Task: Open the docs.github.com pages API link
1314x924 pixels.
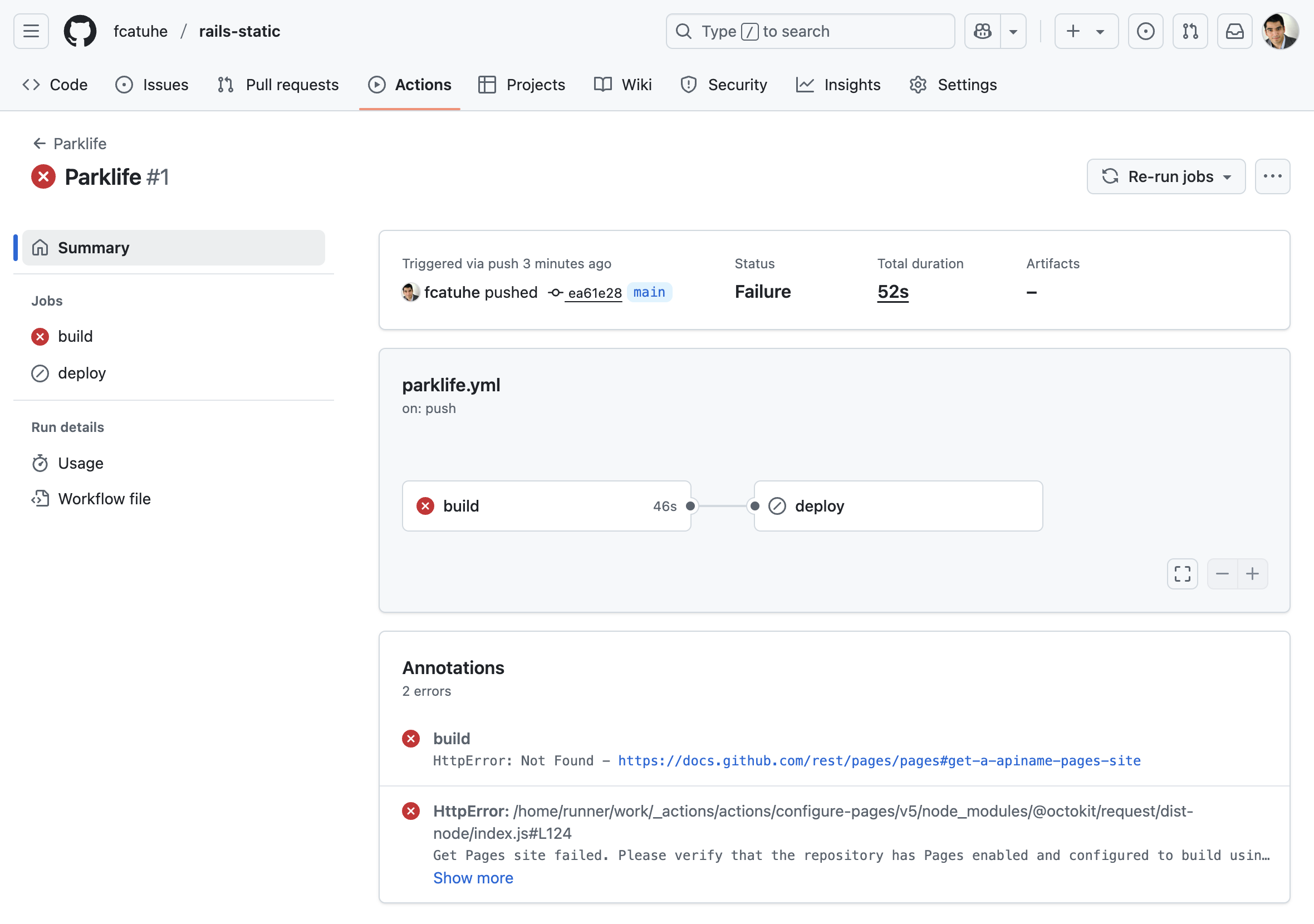Action: [x=879, y=760]
